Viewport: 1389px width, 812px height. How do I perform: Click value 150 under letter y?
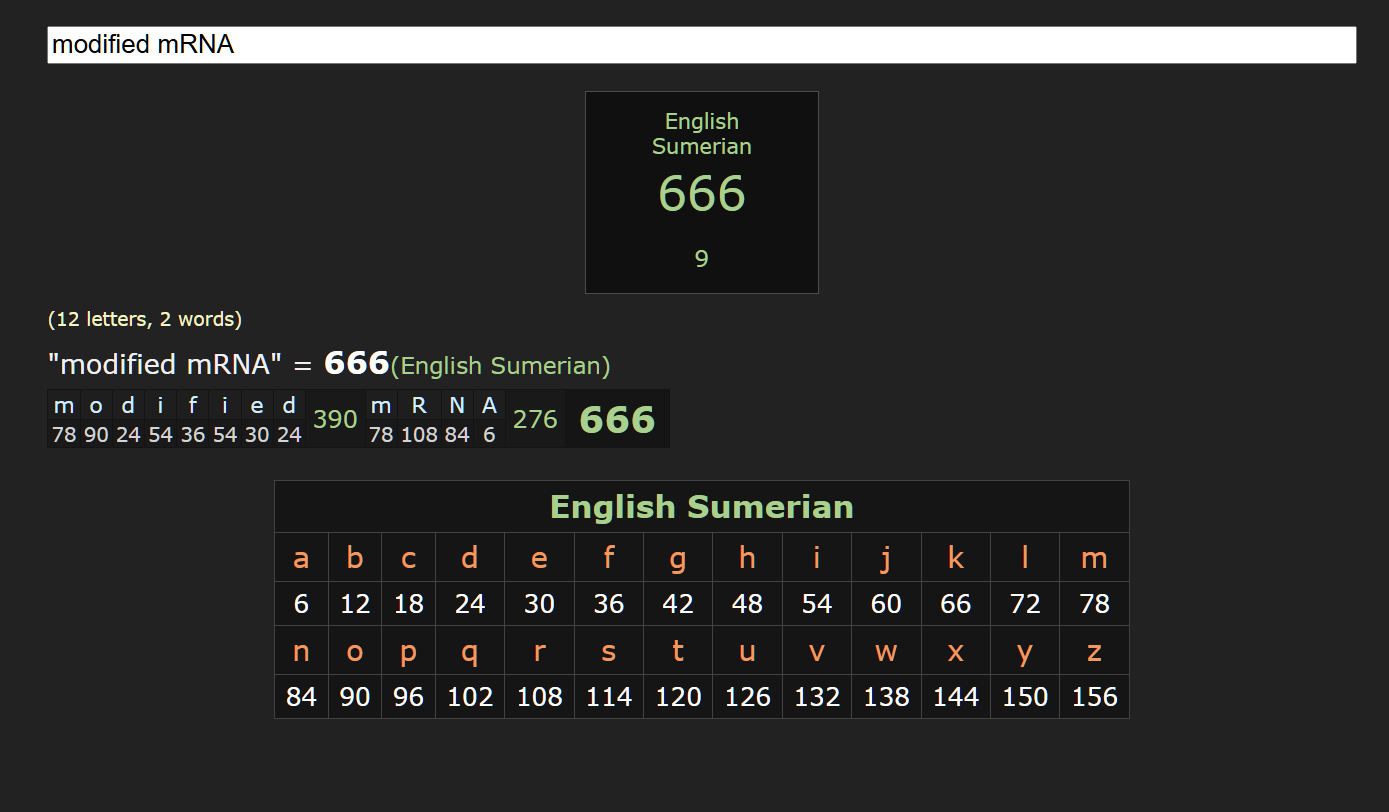1025,697
